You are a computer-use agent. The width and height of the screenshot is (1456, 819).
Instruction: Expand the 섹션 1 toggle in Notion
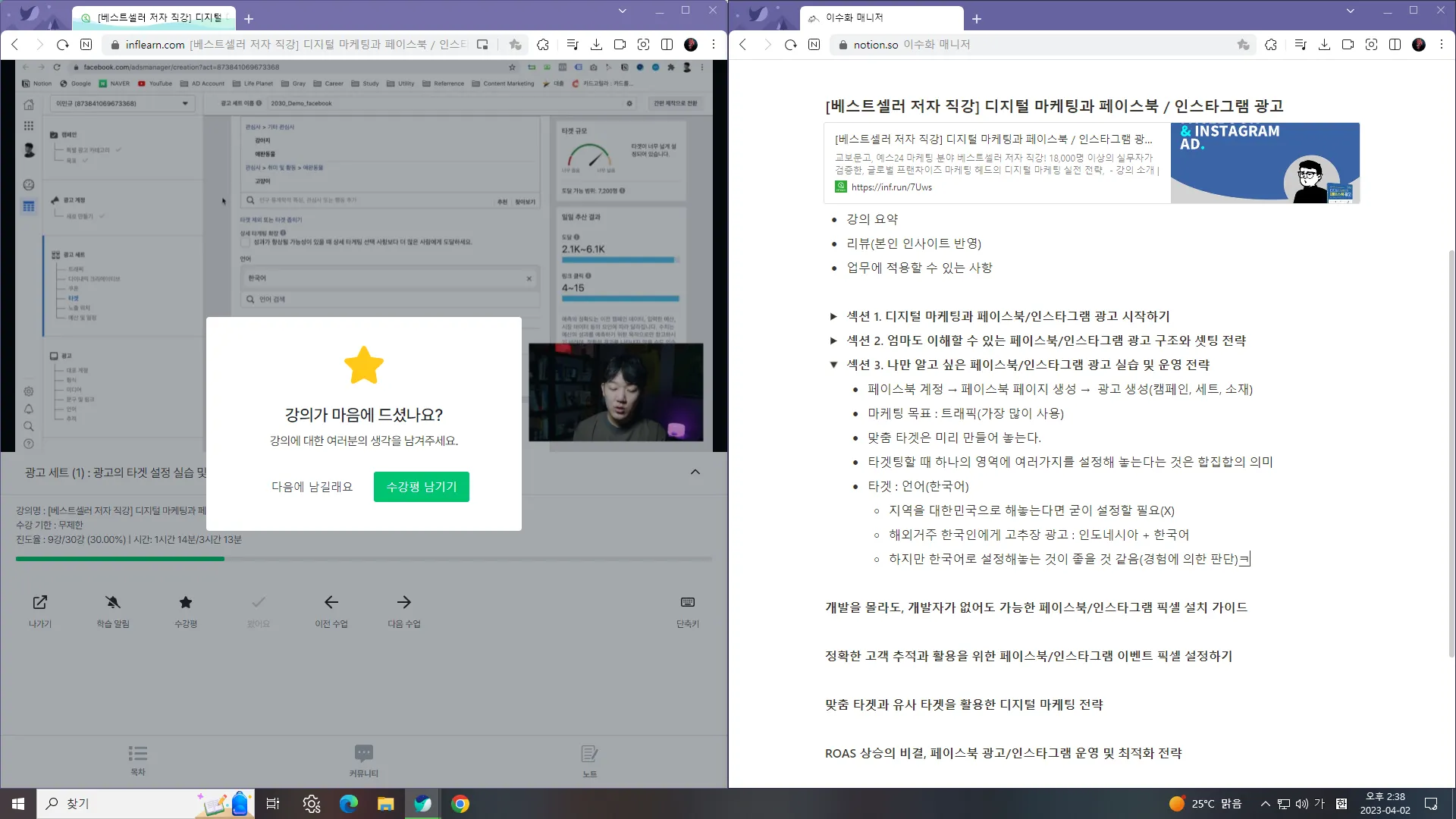(x=833, y=316)
